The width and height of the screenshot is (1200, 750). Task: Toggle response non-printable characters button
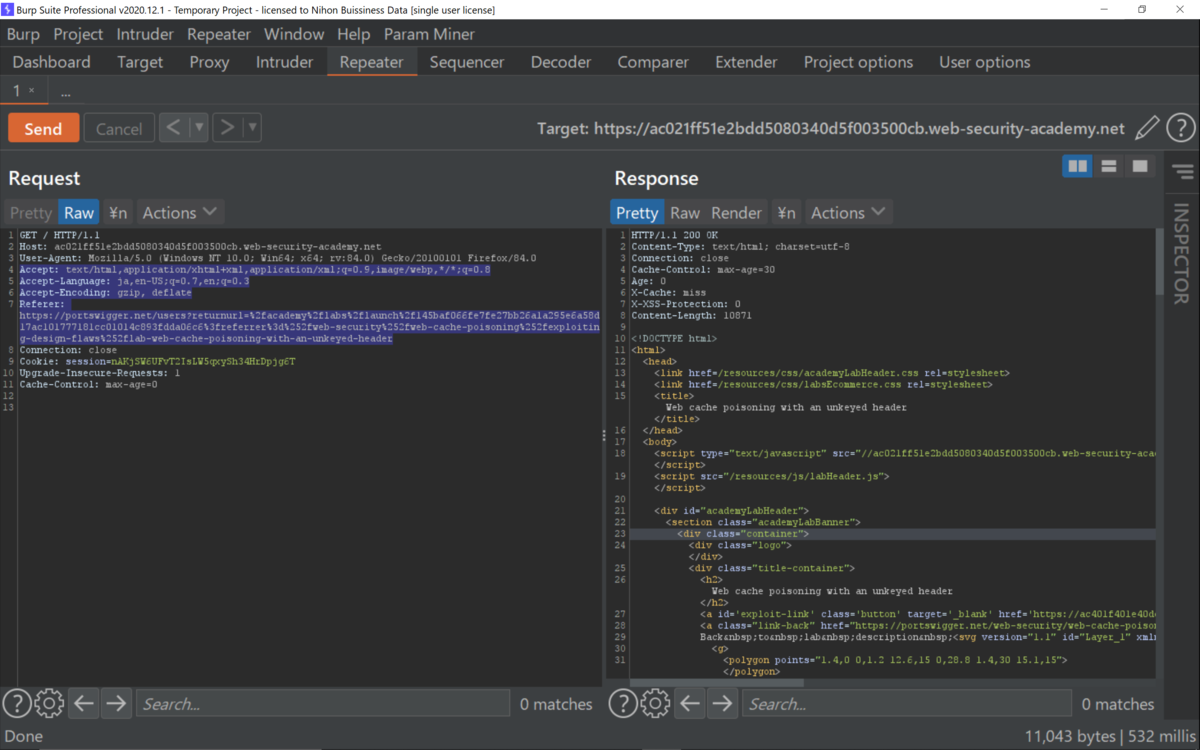(787, 212)
